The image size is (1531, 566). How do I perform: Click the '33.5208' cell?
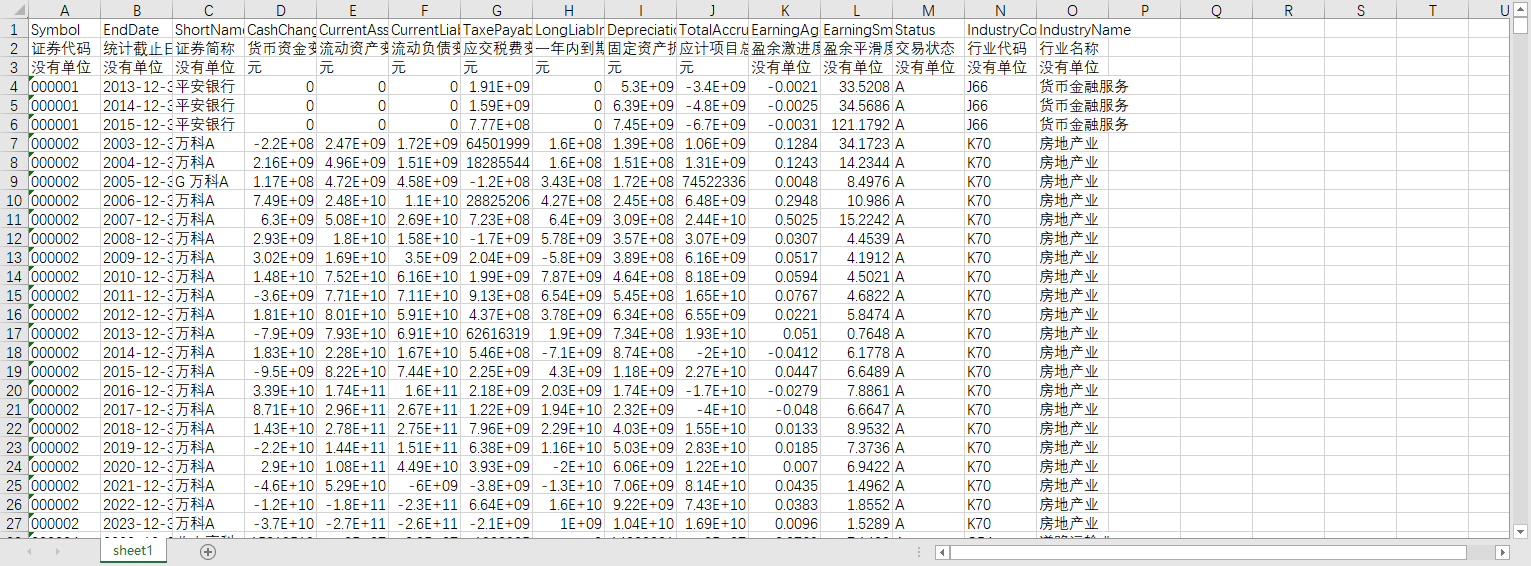[856, 87]
